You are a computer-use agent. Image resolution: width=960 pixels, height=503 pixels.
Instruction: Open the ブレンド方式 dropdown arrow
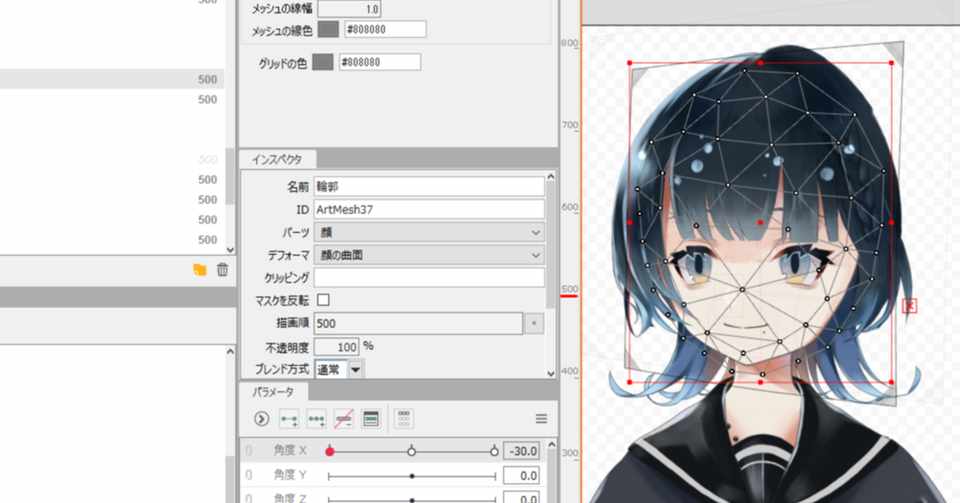pos(356,370)
